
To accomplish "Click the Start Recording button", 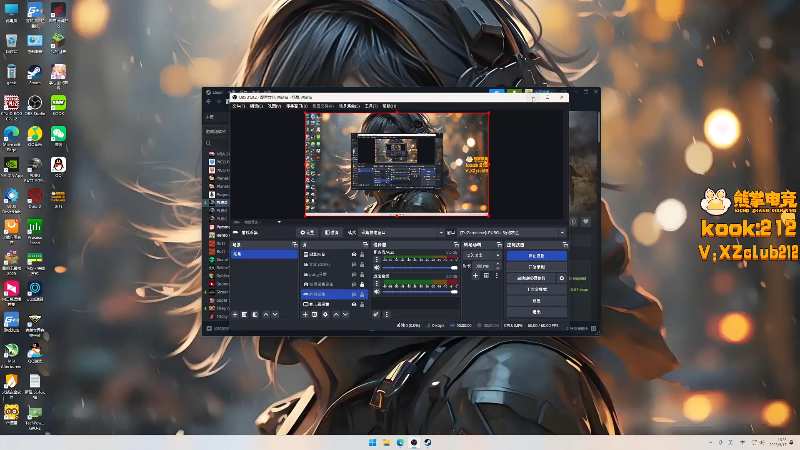I will (536, 267).
